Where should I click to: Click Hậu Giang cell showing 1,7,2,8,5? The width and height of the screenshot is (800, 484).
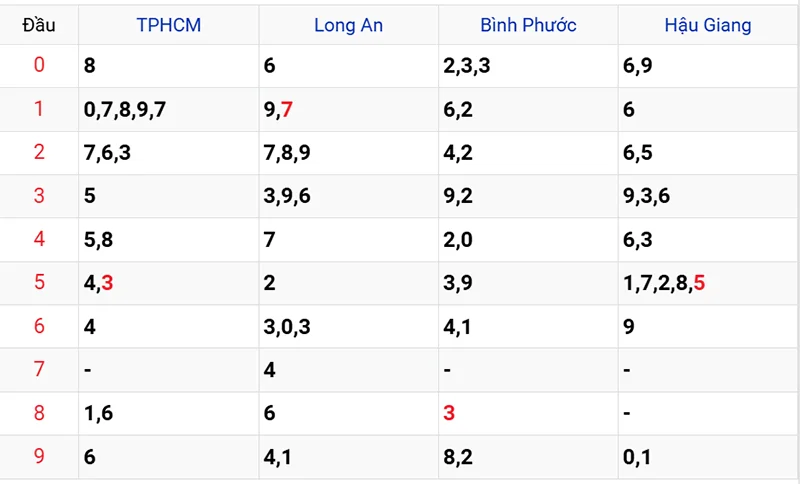coord(663,283)
